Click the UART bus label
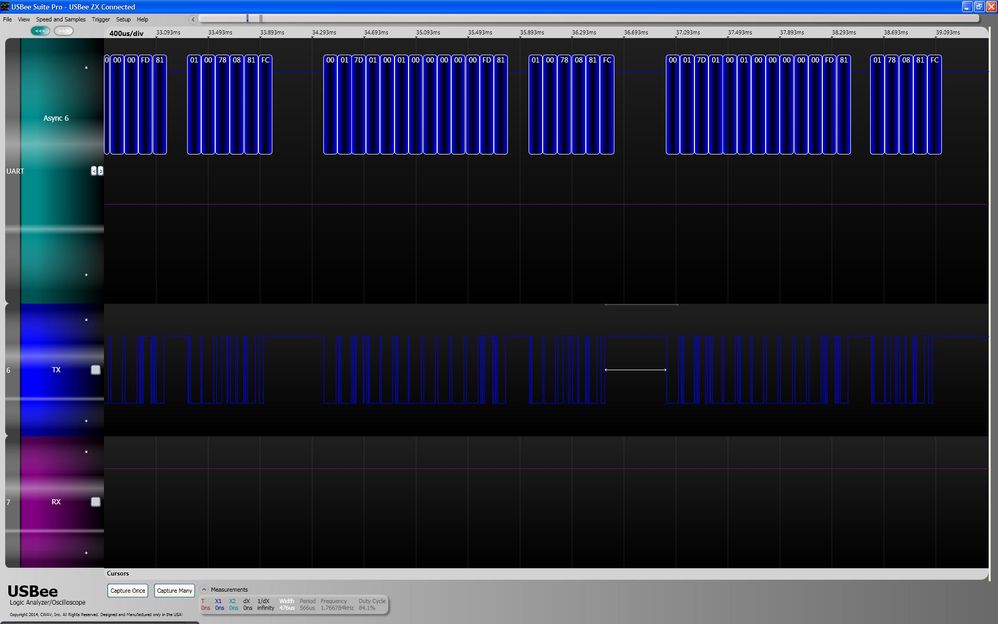Viewport: 998px width, 624px height. pyautogui.click(x=15, y=171)
